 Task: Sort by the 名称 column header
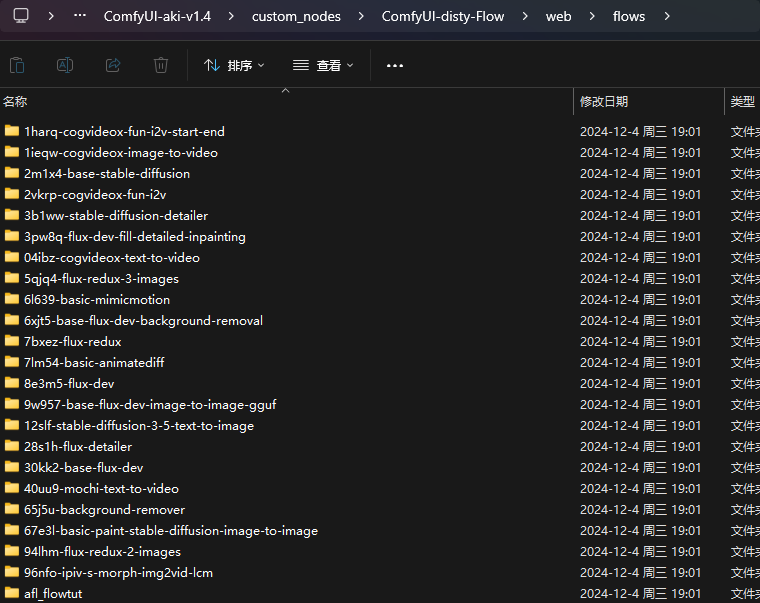tap(15, 102)
